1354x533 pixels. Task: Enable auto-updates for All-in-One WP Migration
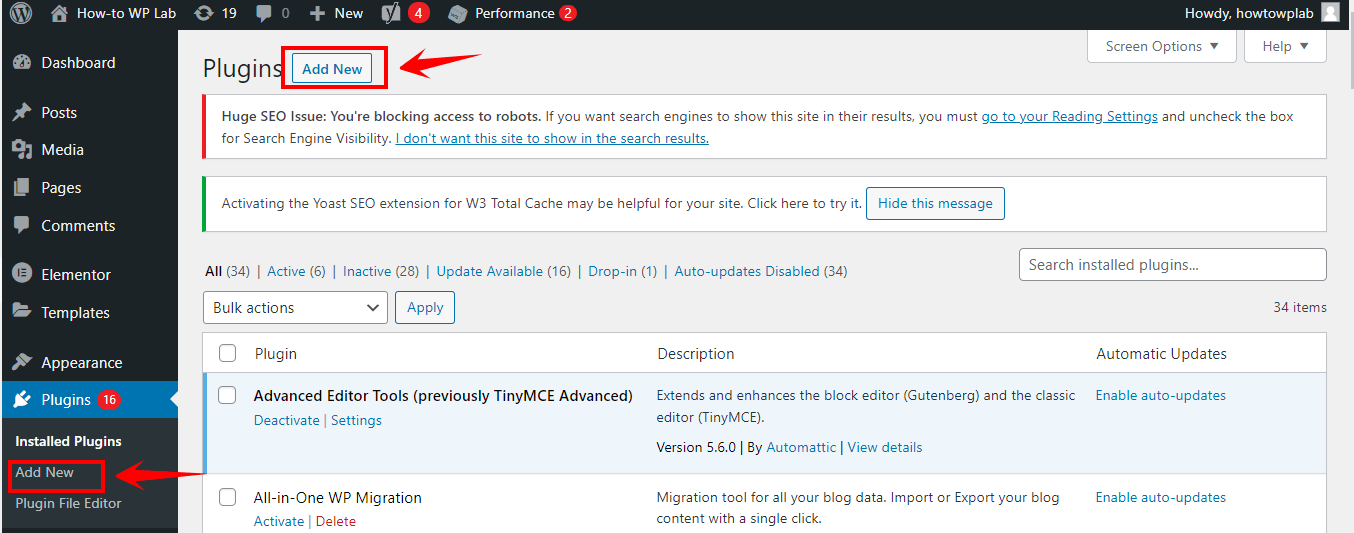(1160, 497)
